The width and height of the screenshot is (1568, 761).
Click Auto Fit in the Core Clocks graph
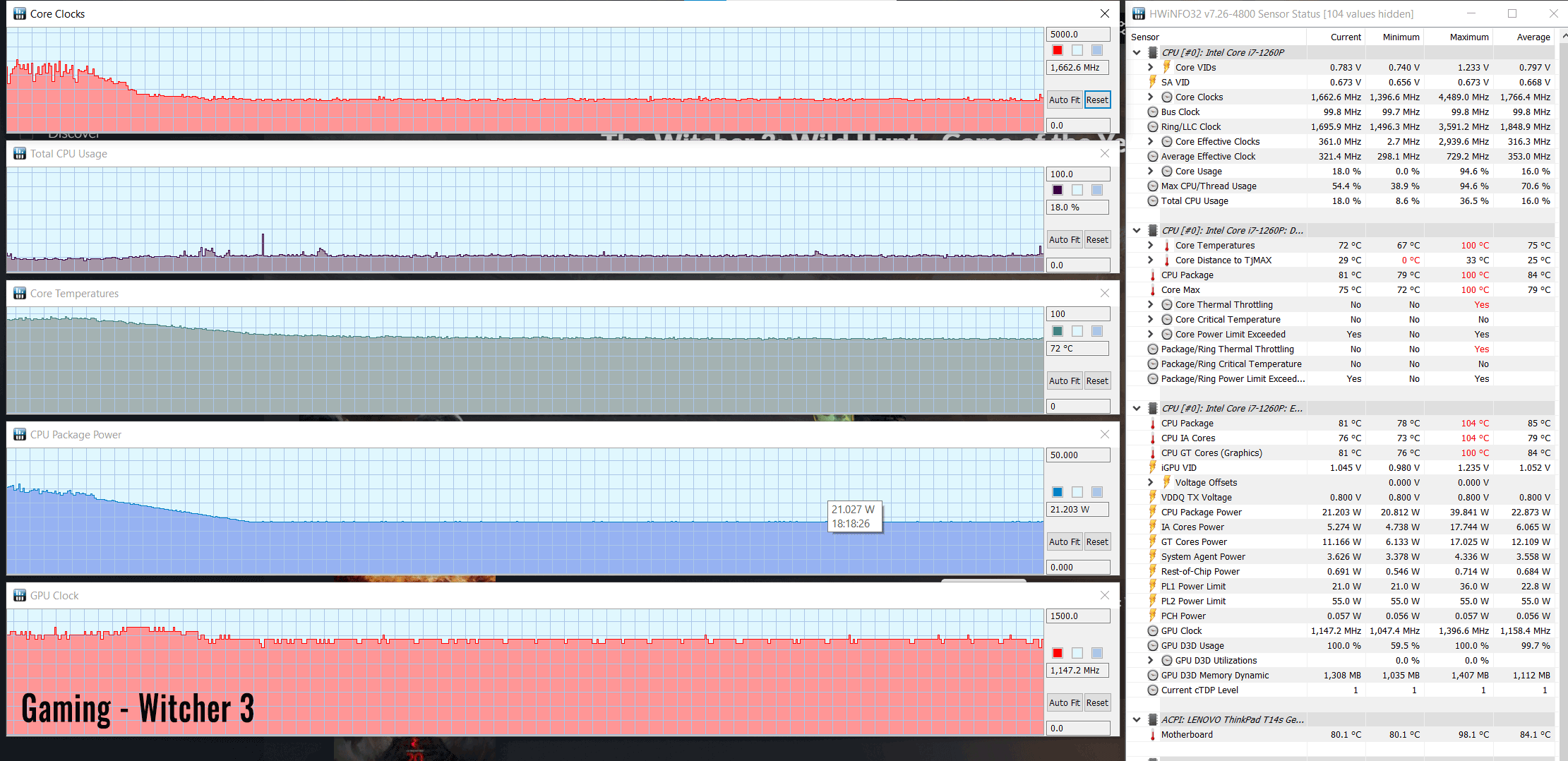[1064, 100]
